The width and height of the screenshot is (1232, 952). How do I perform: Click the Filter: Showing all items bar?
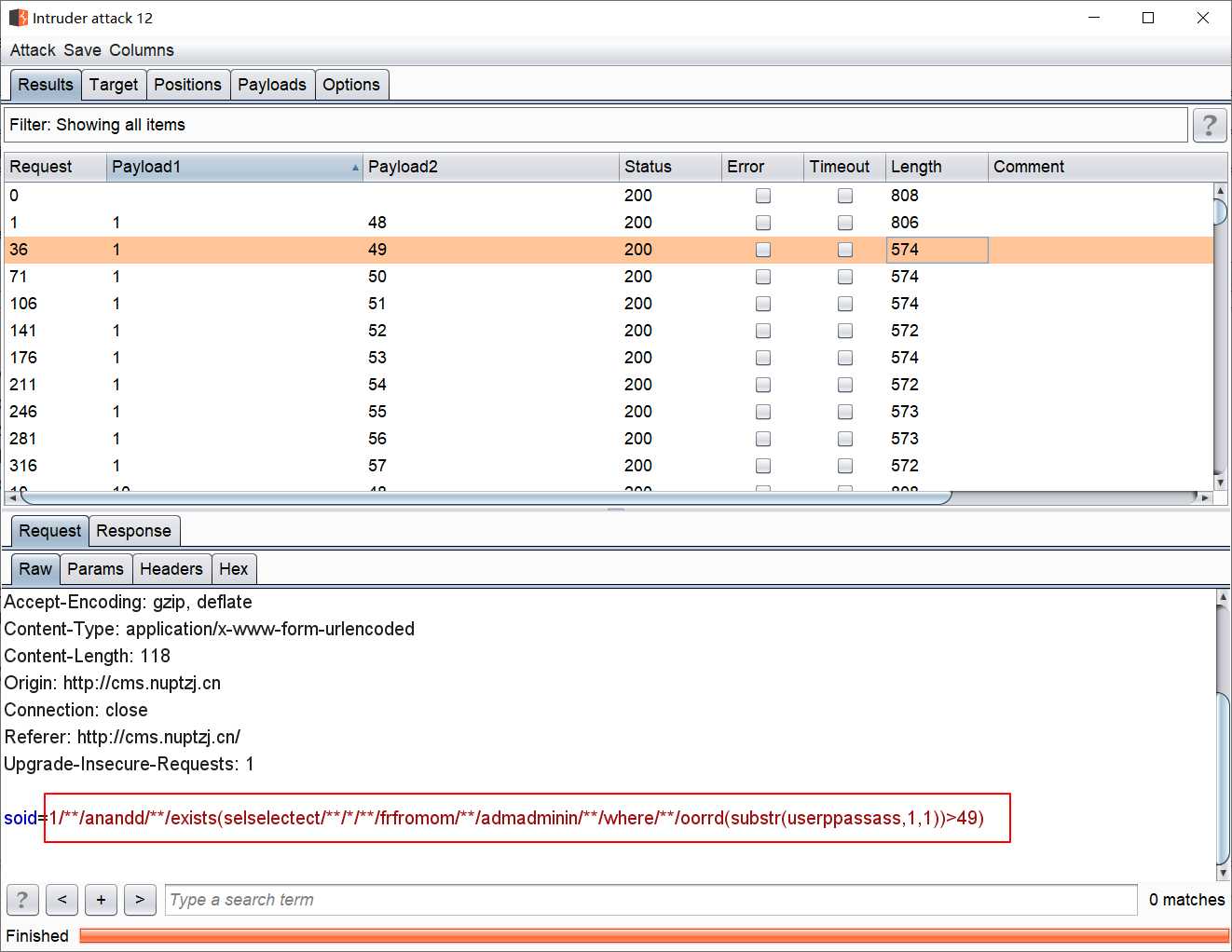coord(595,125)
